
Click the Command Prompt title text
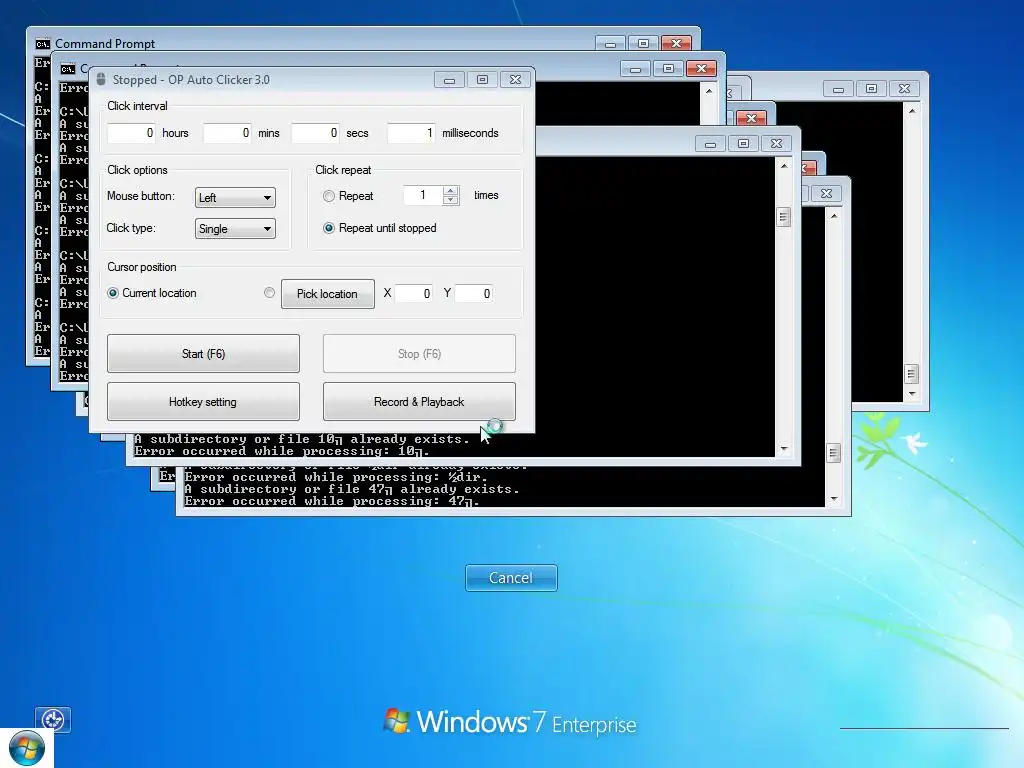(105, 44)
